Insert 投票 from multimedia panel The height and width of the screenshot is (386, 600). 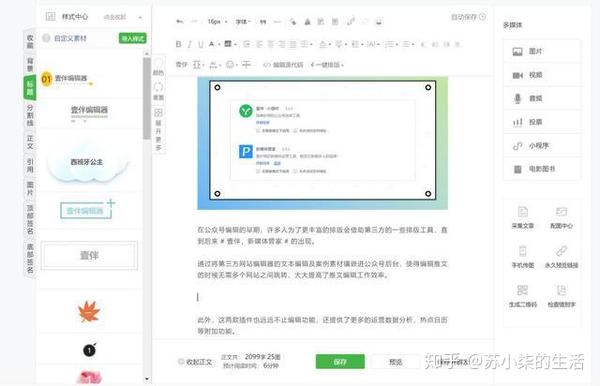click(542, 122)
